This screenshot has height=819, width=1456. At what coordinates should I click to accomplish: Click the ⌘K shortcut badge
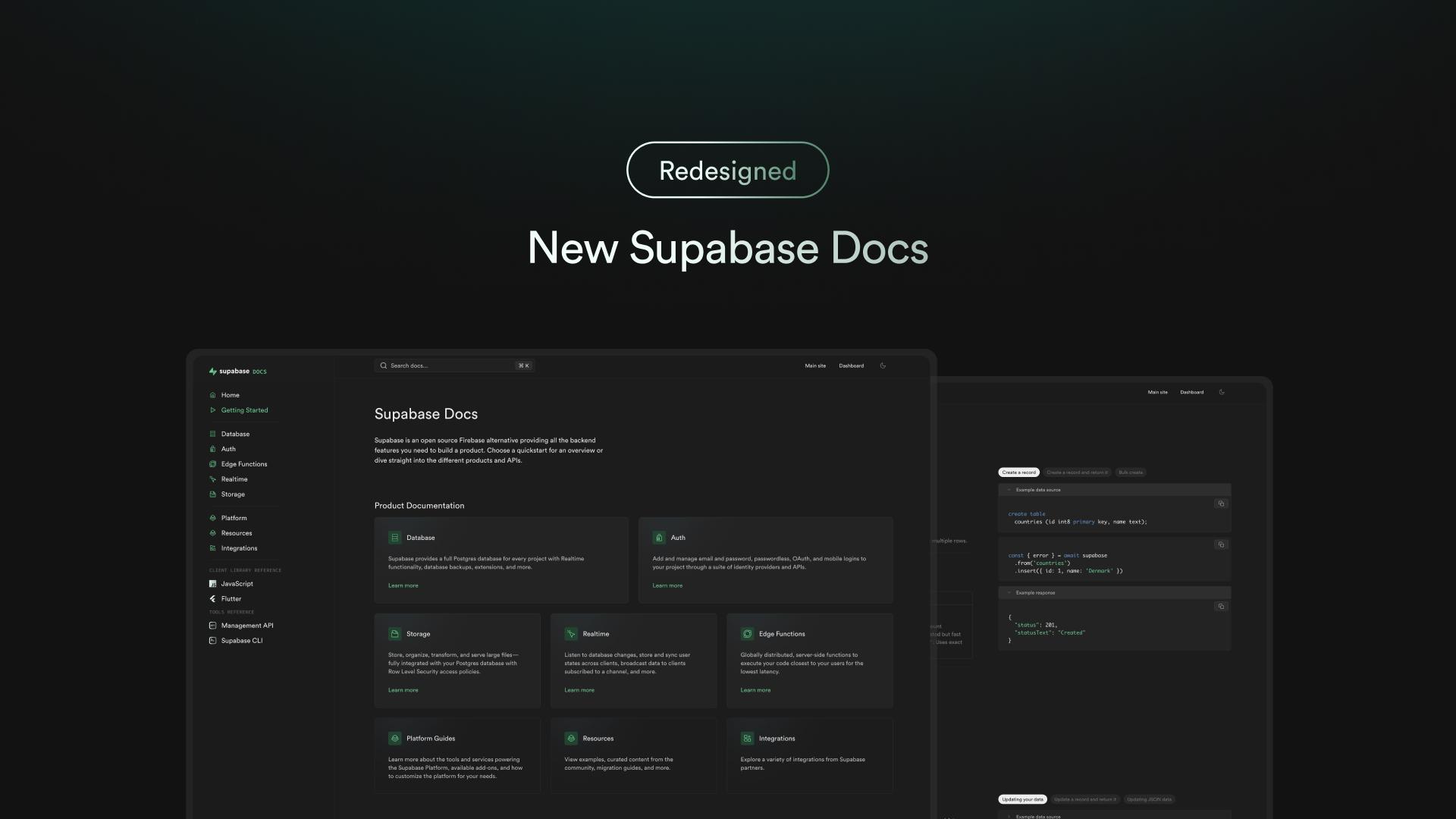tap(524, 366)
